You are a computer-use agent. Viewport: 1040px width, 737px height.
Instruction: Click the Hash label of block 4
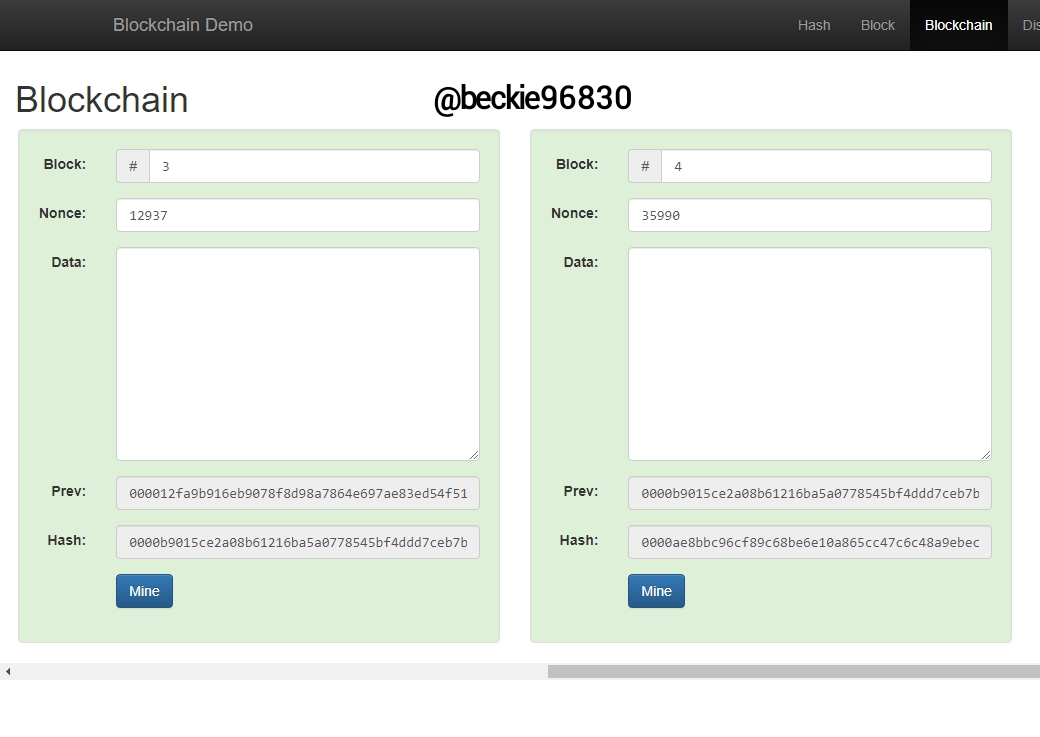pos(578,540)
